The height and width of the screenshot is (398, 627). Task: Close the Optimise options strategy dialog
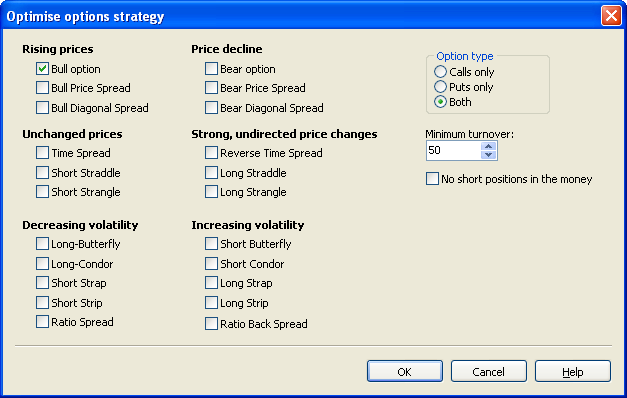click(611, 16)
